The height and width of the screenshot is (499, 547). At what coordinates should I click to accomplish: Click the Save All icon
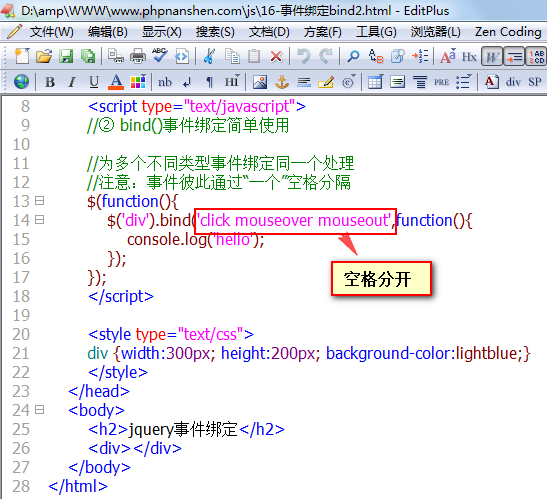click(88, 56)
